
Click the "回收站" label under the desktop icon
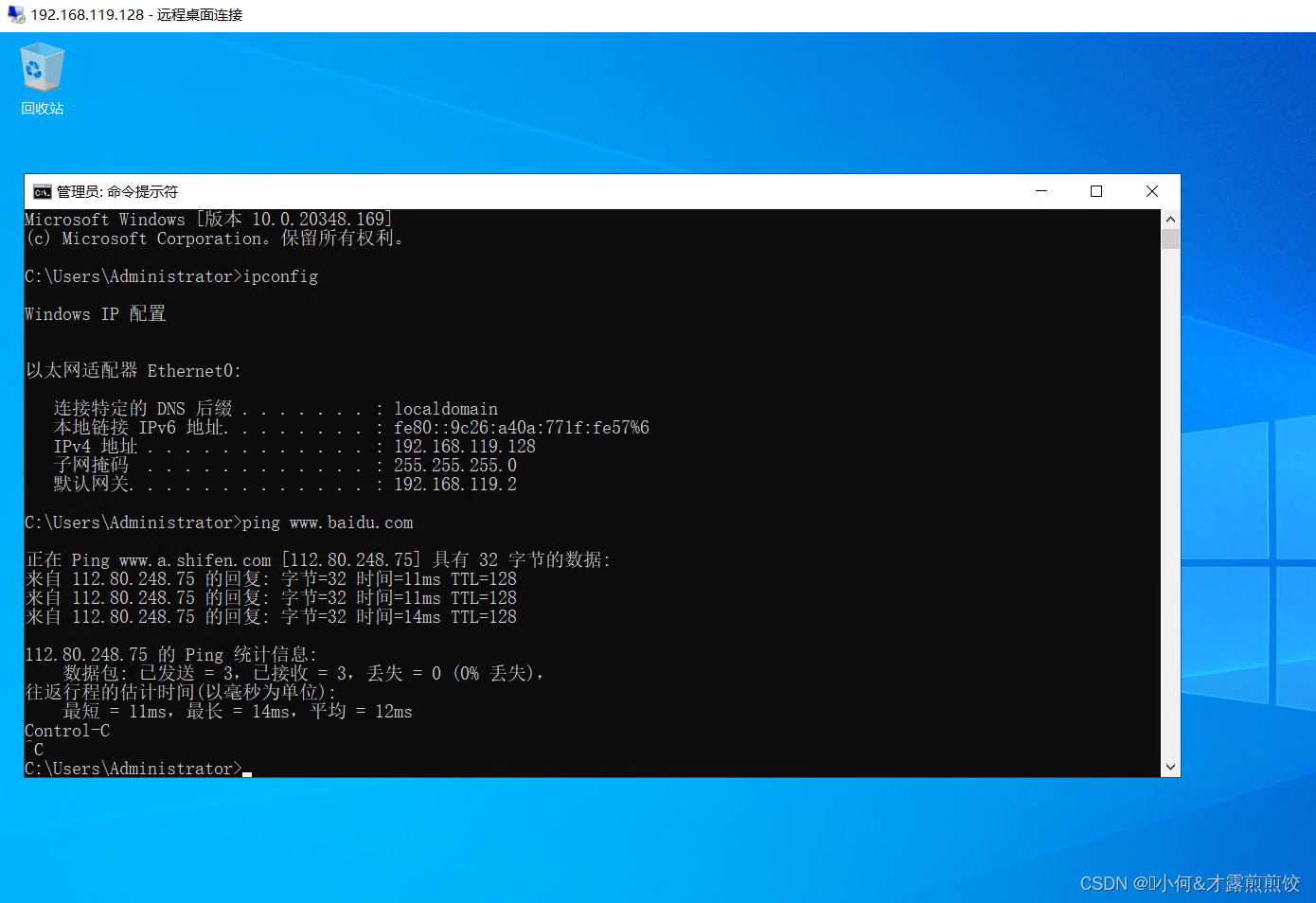pos(42,109)
